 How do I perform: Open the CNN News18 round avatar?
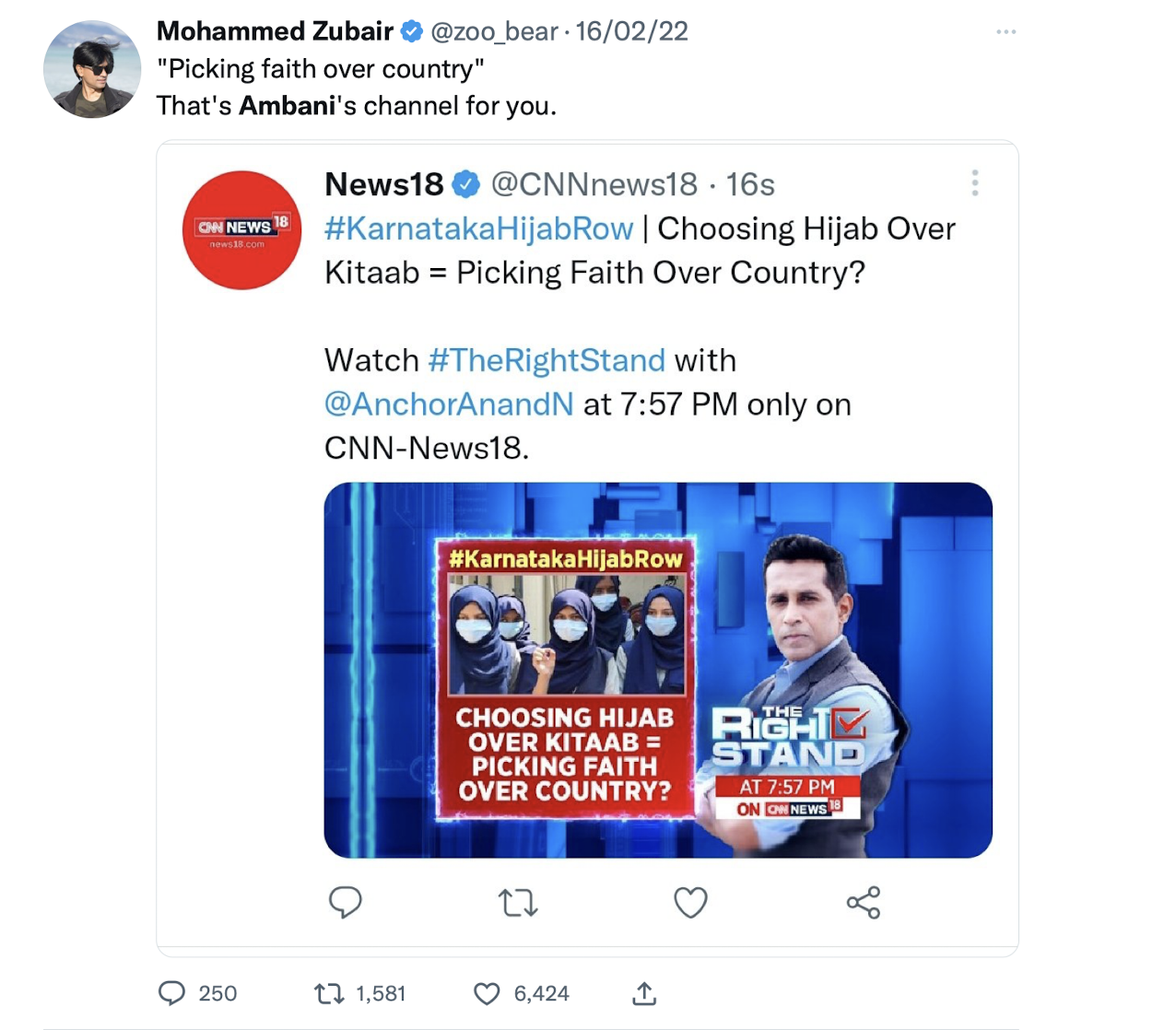242,230
